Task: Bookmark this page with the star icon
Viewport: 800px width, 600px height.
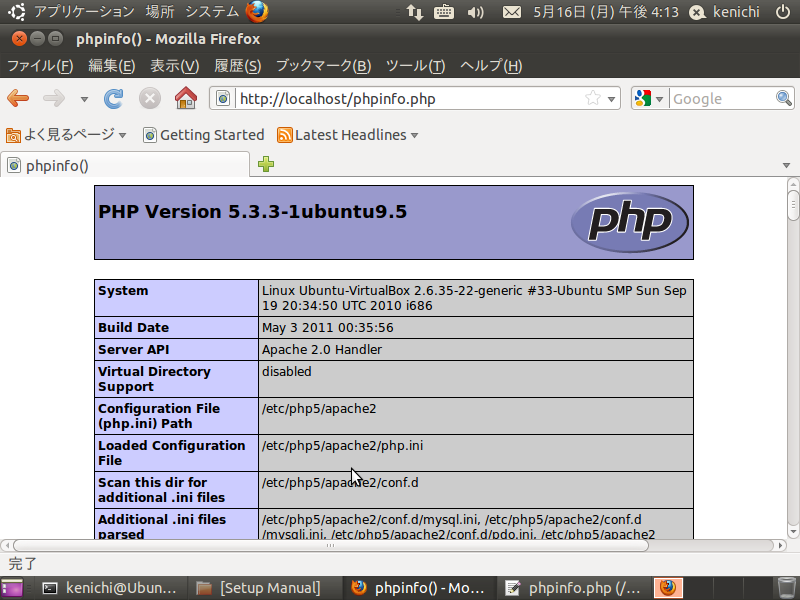Action: [593, 98]
